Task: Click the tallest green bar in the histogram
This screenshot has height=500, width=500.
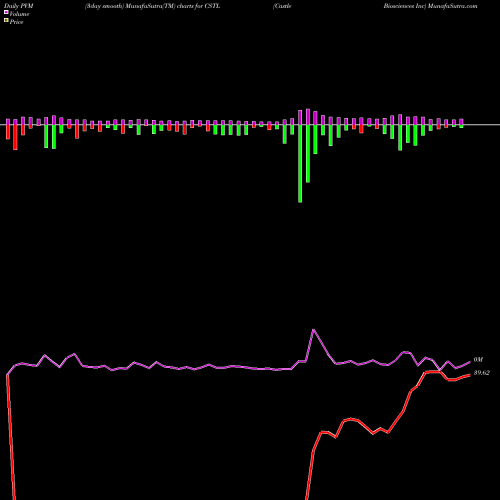Action: 300,163
